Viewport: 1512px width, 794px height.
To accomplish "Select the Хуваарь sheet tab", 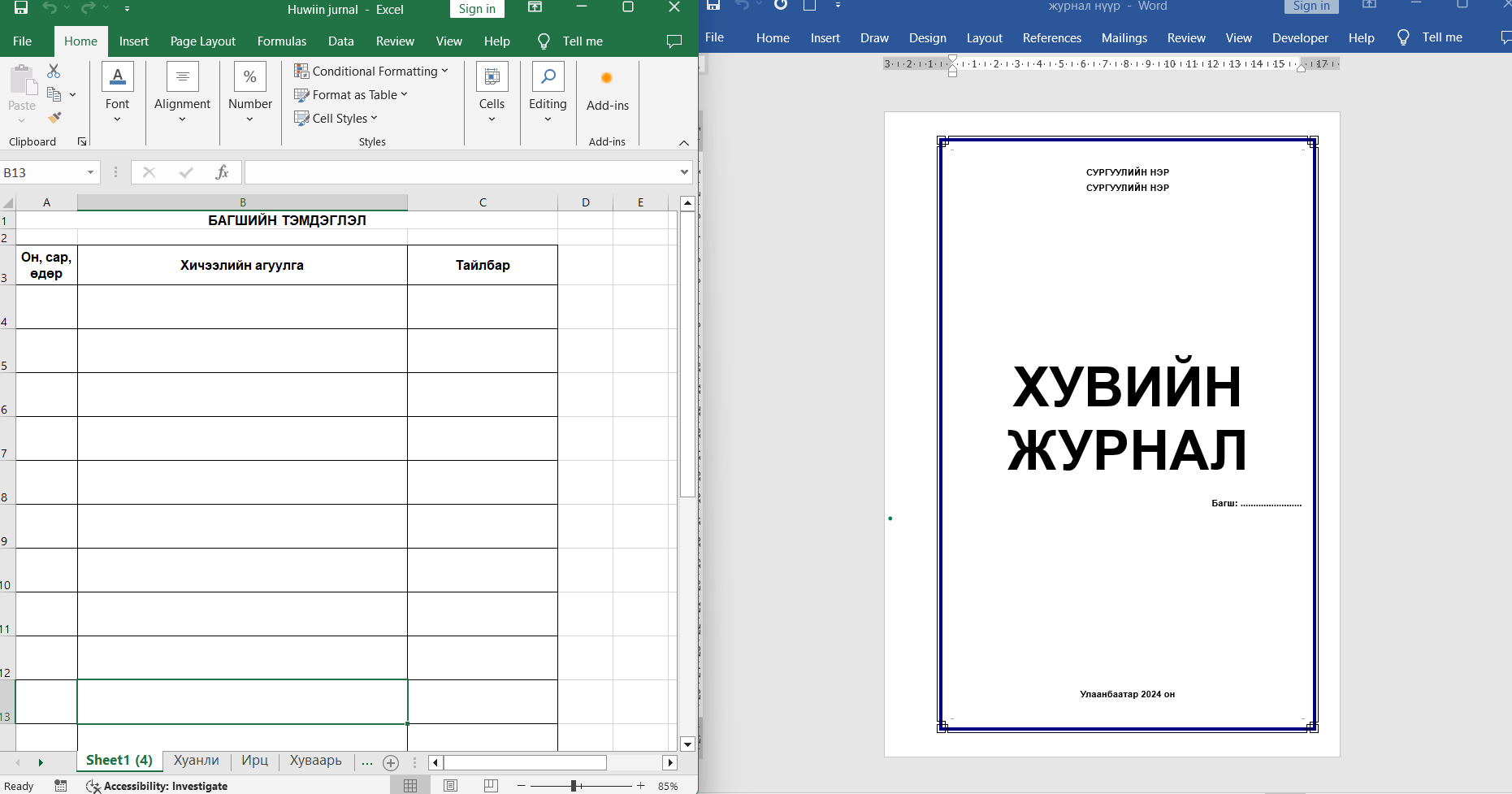I will pos(316,761).
